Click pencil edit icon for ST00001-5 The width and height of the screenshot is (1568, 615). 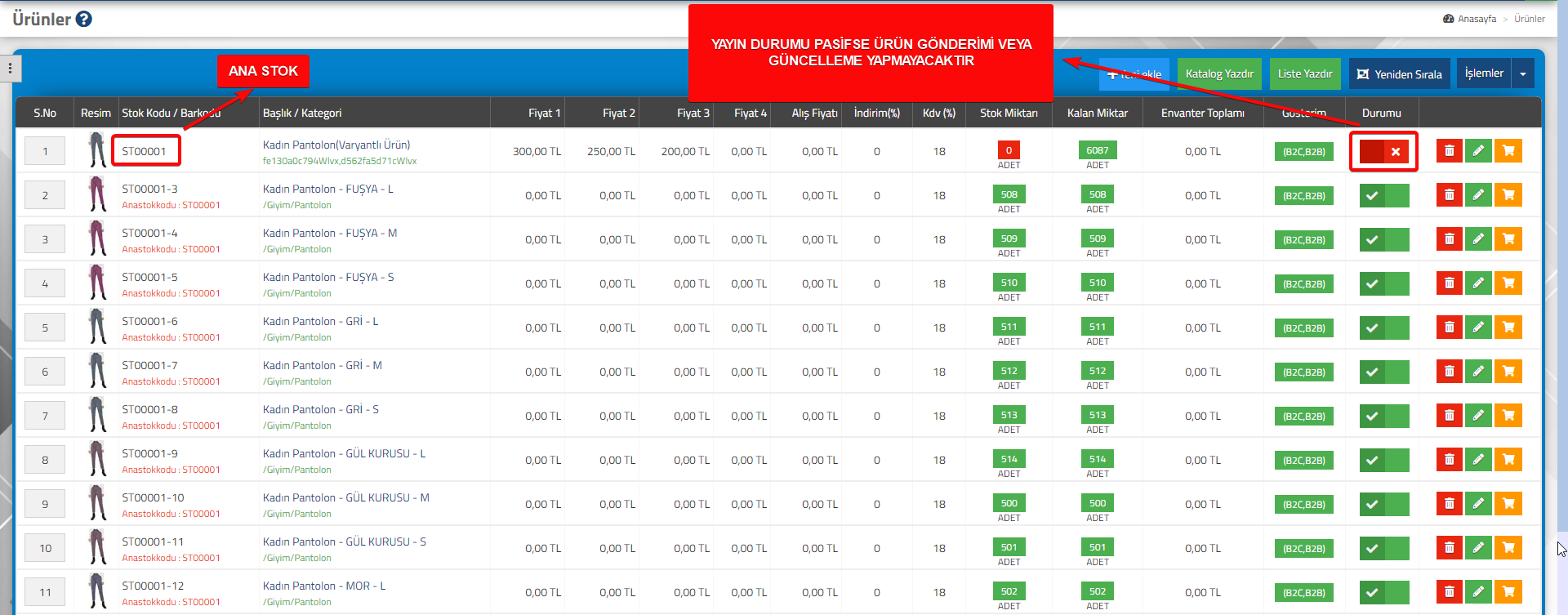coord(1478,283)
